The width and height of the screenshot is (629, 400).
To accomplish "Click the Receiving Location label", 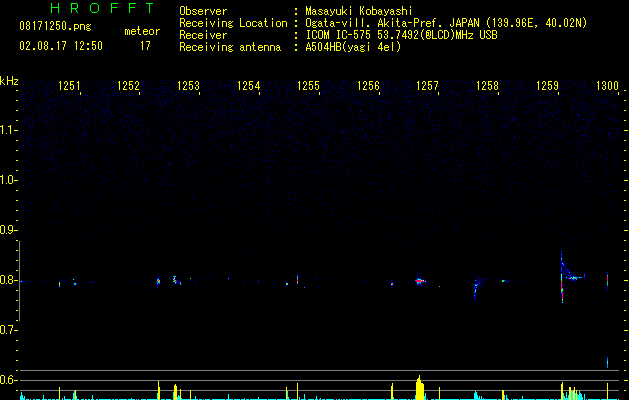I will (x=233, y=23).
